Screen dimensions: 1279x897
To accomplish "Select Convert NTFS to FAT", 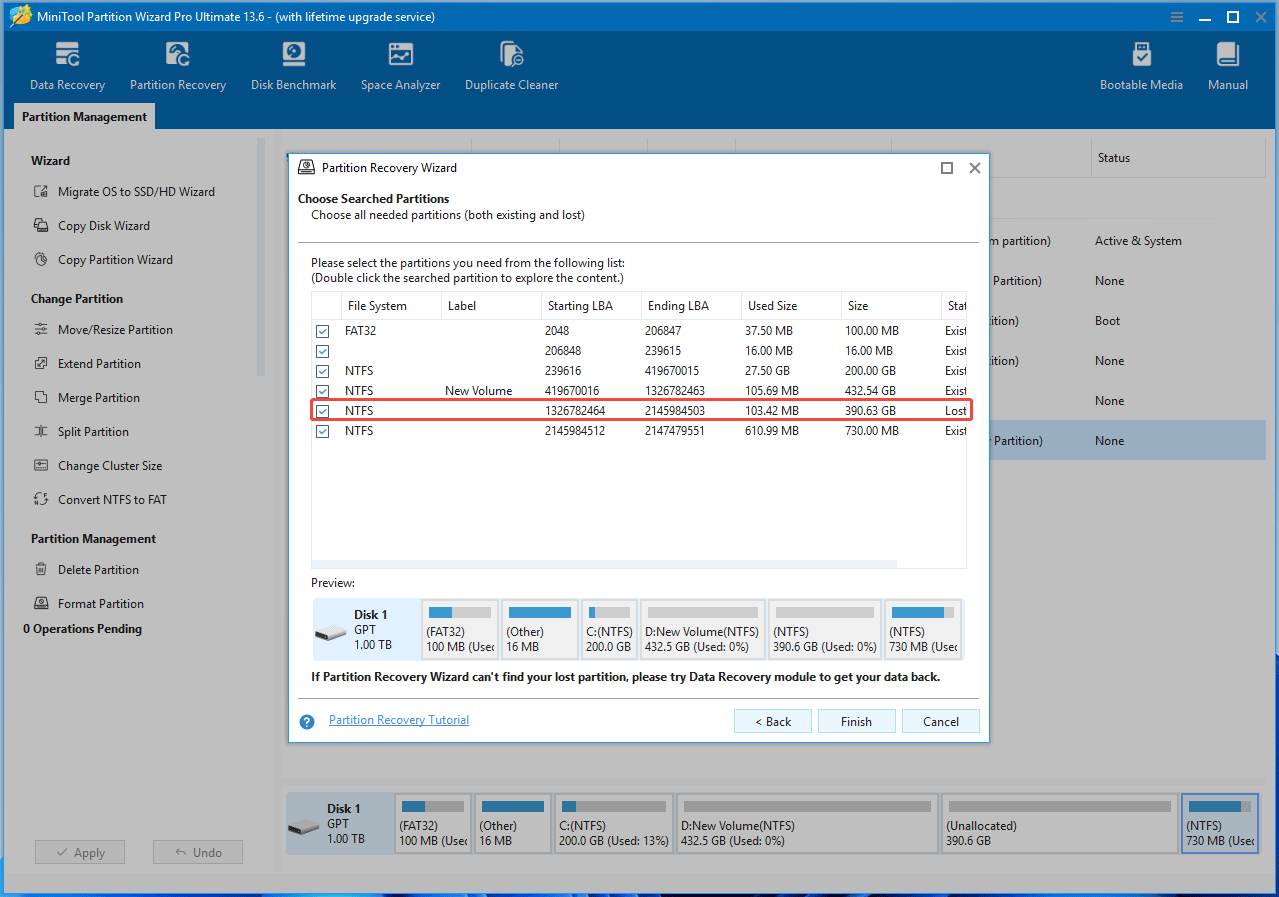I will click(100, 500).
